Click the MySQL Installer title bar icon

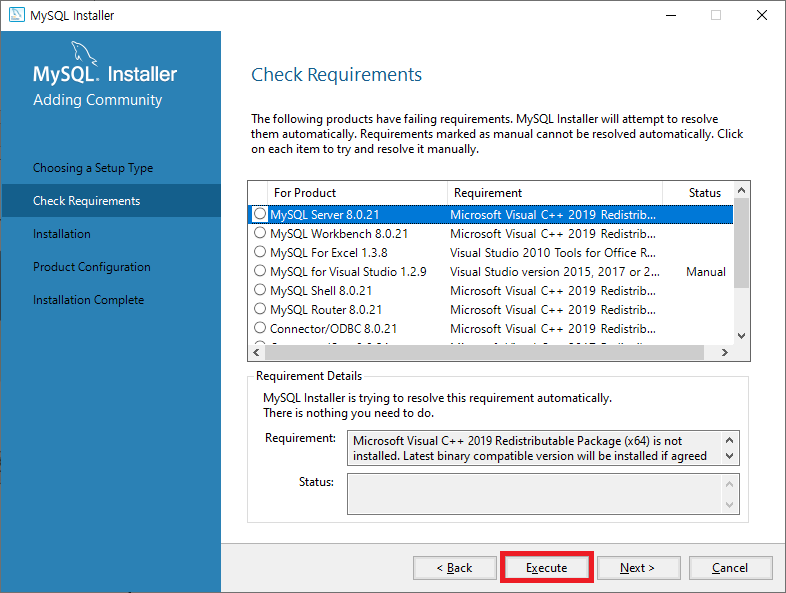[17, 15]
